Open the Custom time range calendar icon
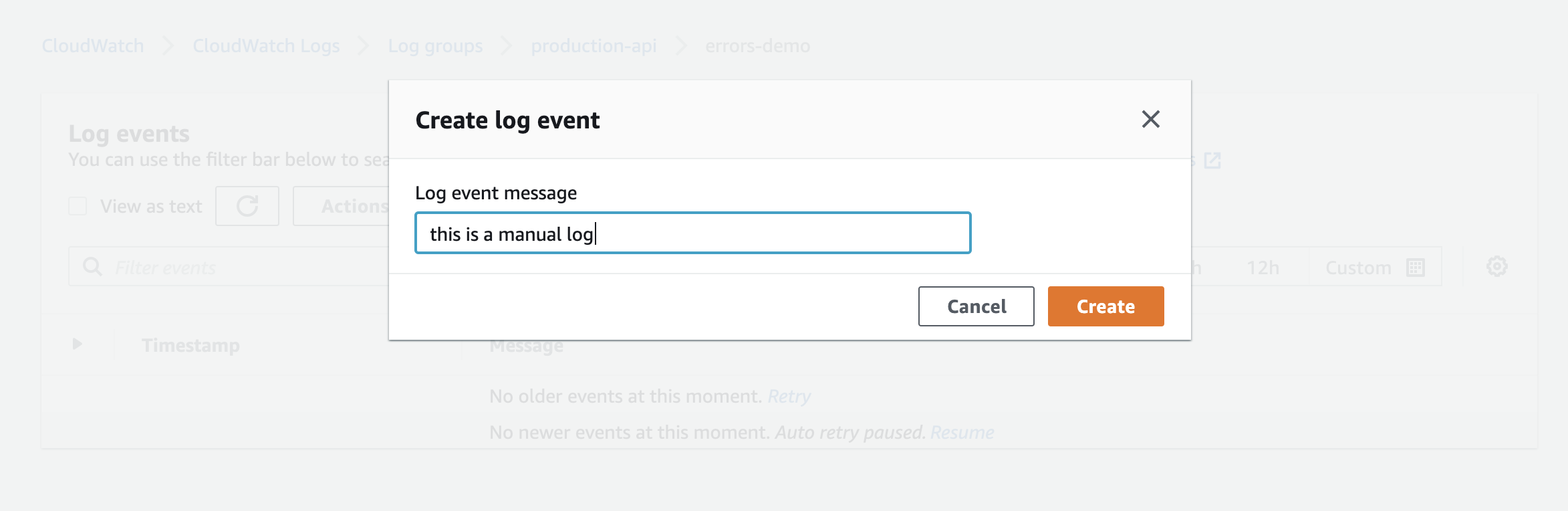Viewport: 1568px width, 511px height. click(1415, 268)
